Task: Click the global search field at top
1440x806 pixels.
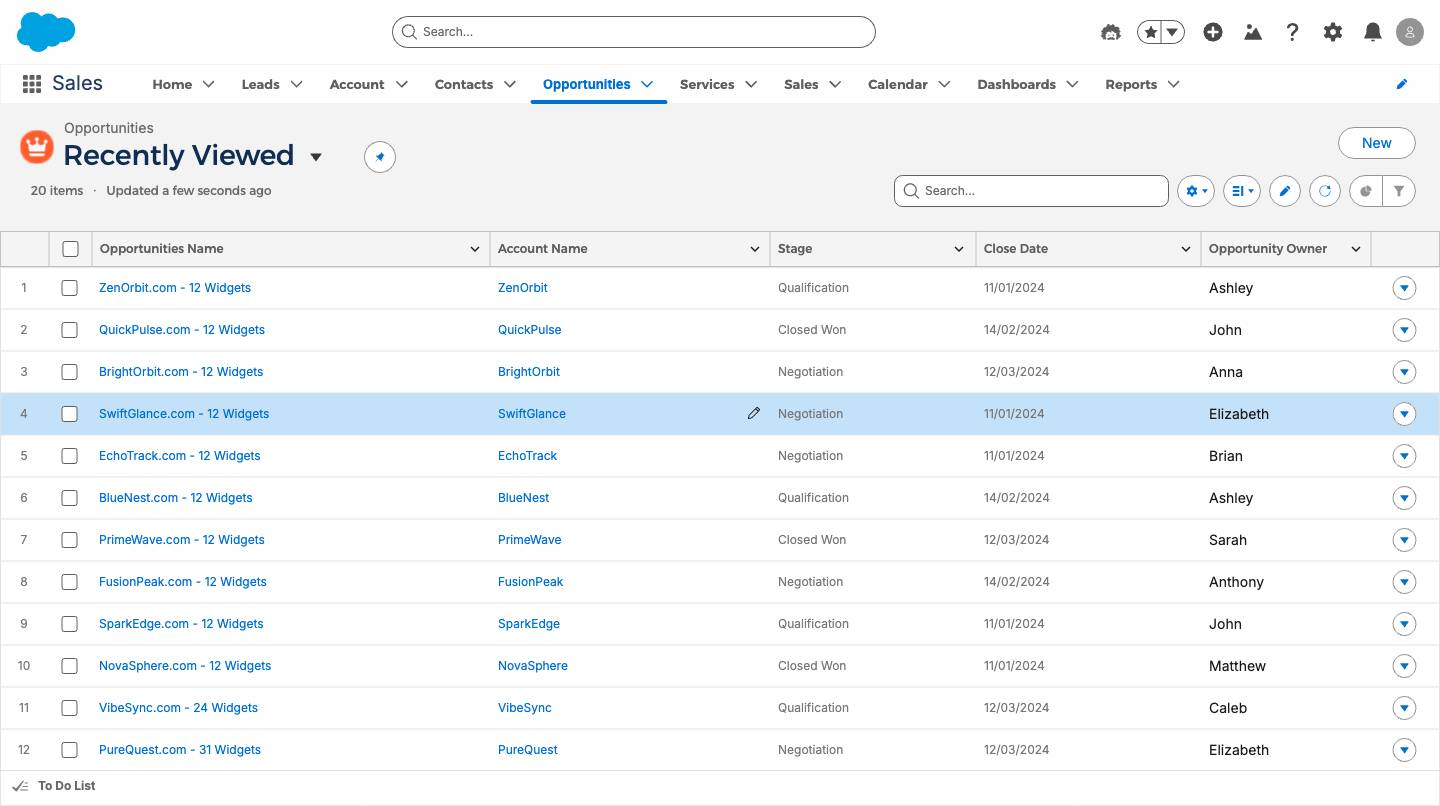Action: (x=634, y=32)
